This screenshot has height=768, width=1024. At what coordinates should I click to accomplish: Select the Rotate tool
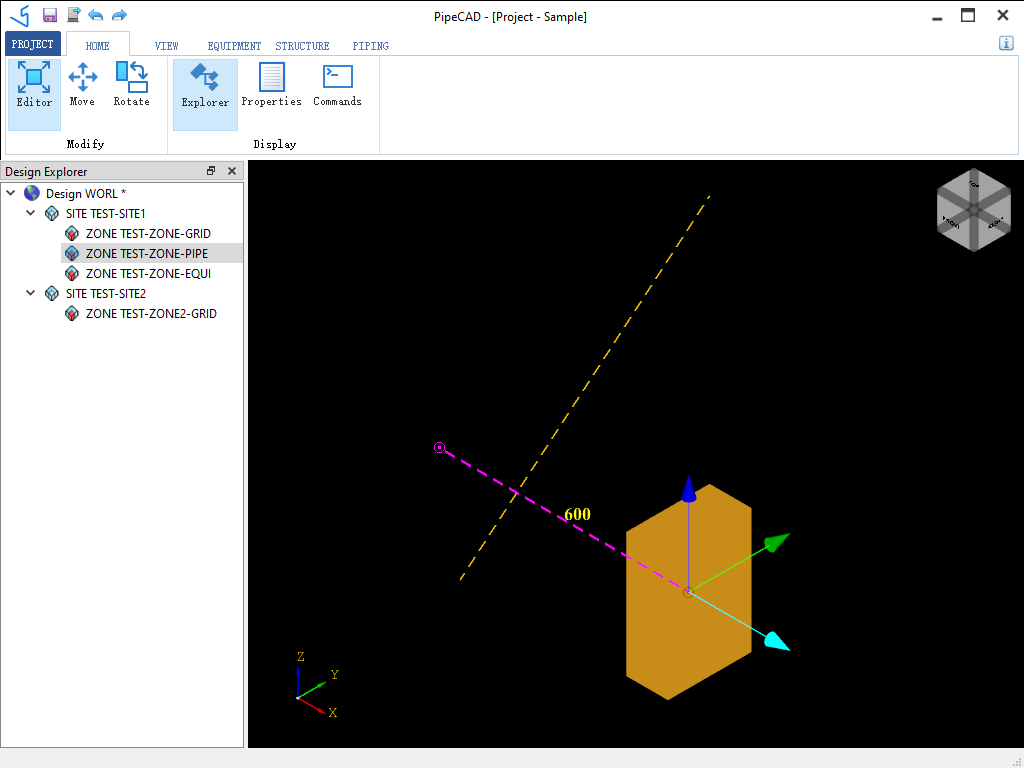[131, 85]
